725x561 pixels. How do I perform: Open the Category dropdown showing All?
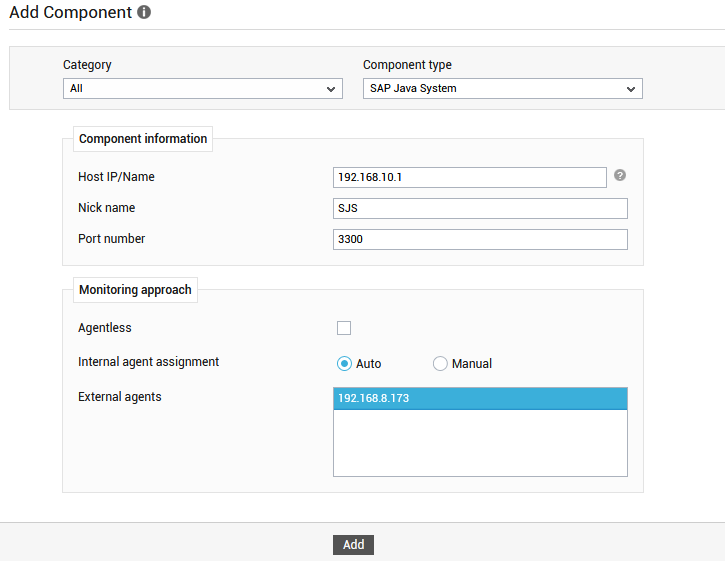203,88
